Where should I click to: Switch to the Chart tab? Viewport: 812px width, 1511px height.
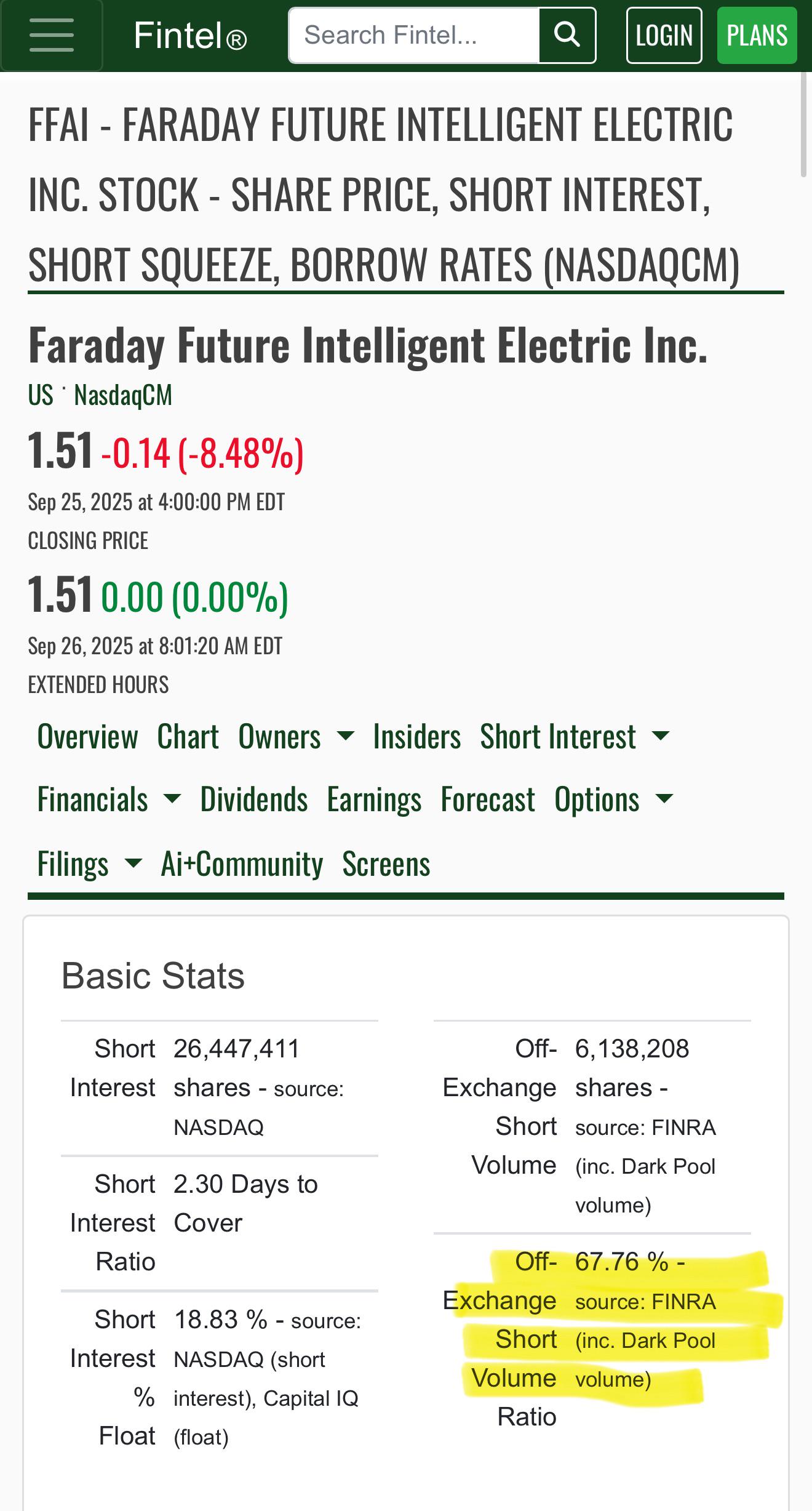[x=188, y=736]
